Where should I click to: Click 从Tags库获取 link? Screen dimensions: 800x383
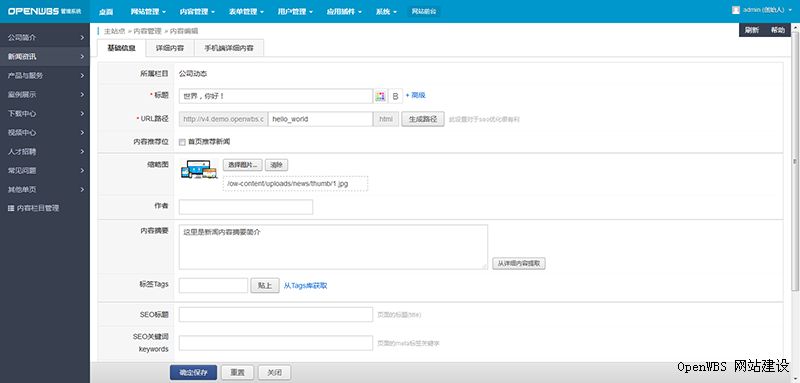click(306, 286)
